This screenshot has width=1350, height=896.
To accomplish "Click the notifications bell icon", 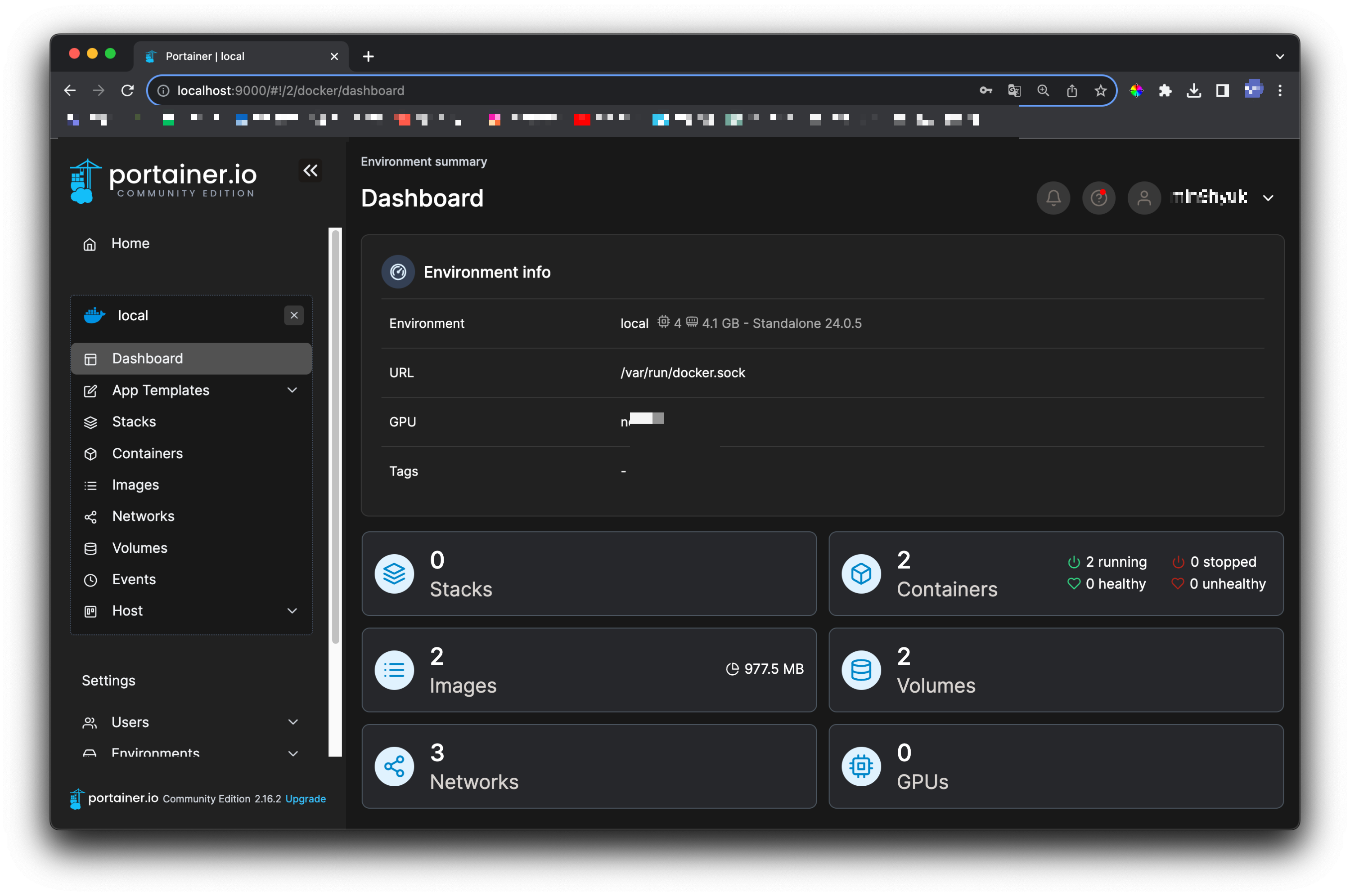I will [1053, 198].
